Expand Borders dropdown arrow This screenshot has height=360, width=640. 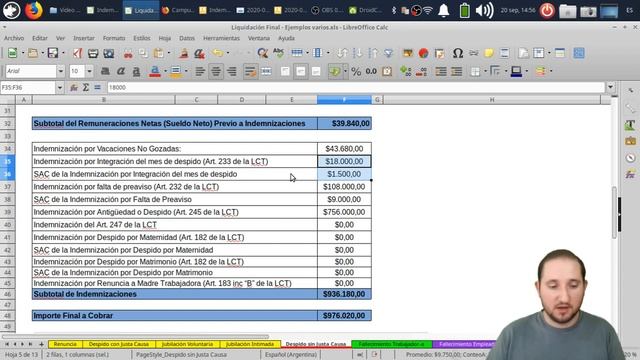(x=485, y=71)
